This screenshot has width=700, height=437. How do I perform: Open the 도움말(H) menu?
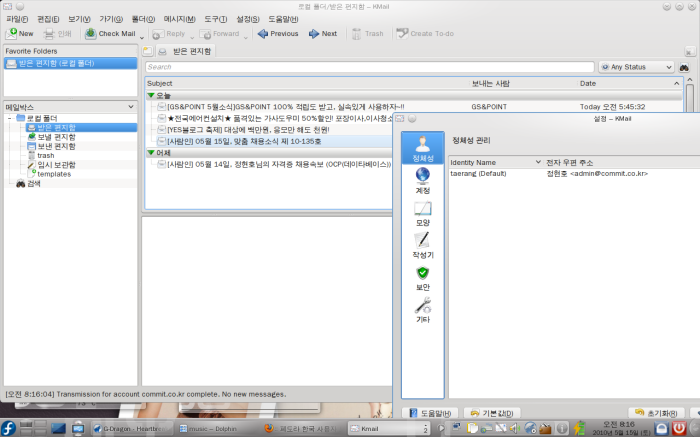point(283,19)
